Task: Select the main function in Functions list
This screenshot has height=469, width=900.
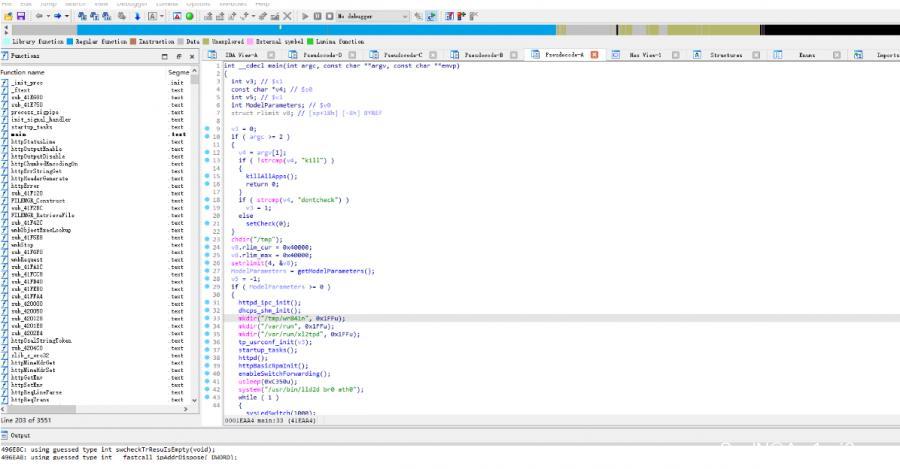Action: (18, 134)
